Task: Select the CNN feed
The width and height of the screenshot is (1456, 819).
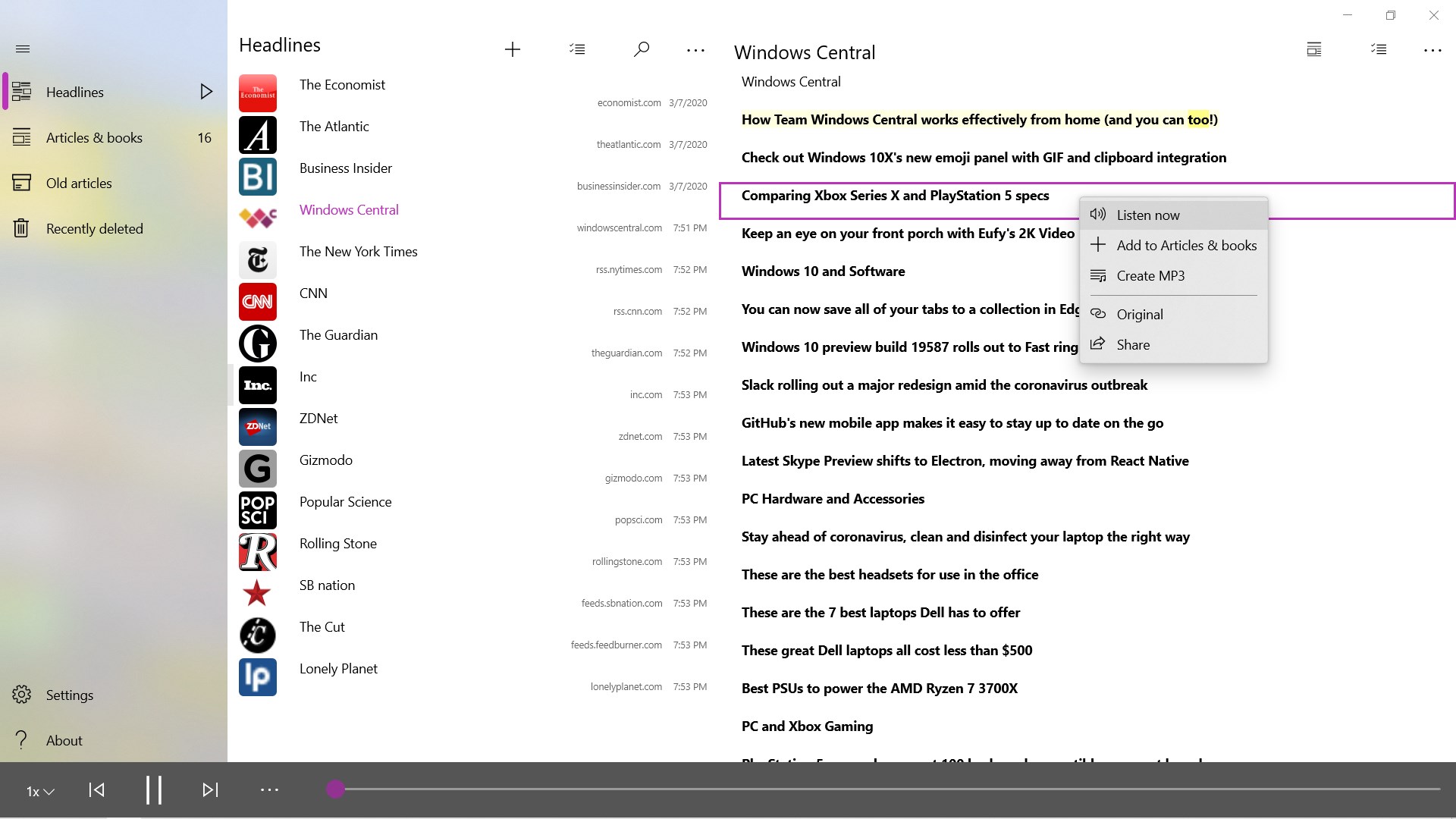Action: 313,293
